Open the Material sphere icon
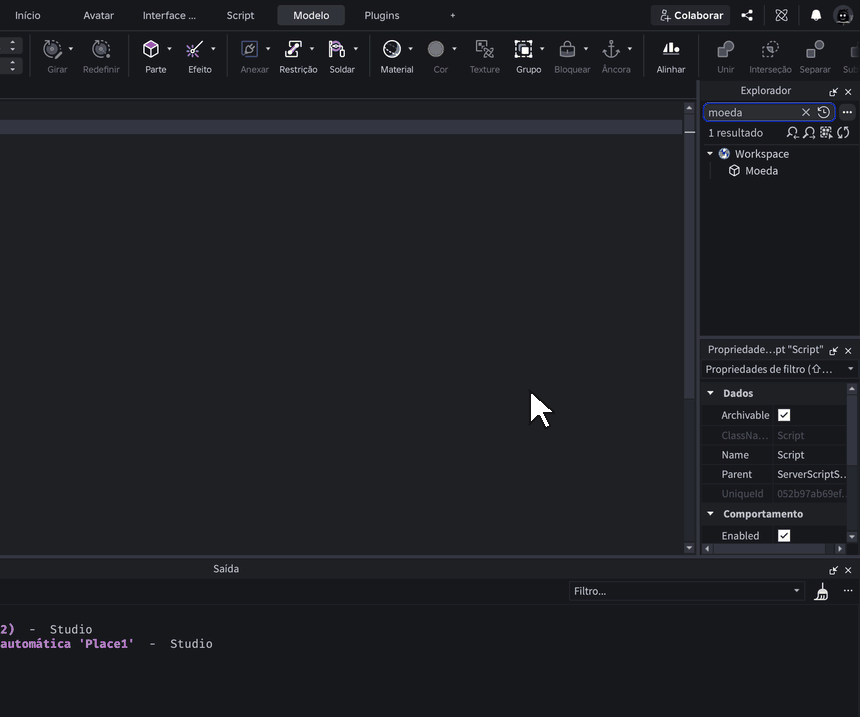Image resolution: width=860 pixels, height=717 pixels. click(x=392, y=49)
